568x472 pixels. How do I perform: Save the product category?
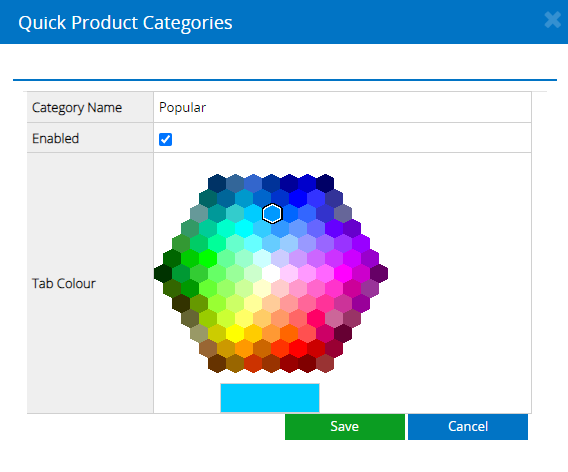pyautogui.click(x=344, y=427)
